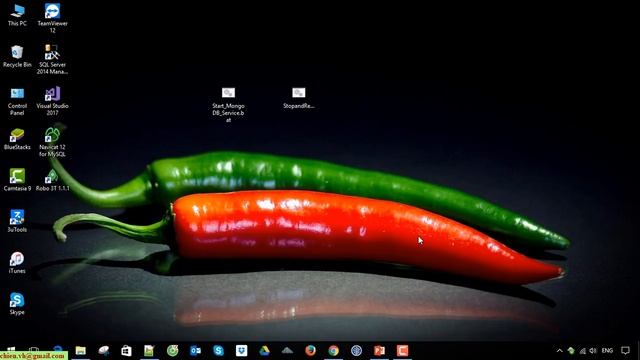The image size is (640, 360).
Task: Select the iTunes desktop shortcut
Action: [x=17, y=262]
